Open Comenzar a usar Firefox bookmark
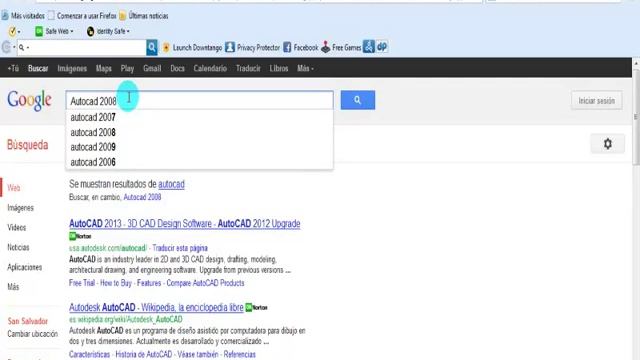The width and height of the screenshot is (640, 360). click(x=82, y=16)
